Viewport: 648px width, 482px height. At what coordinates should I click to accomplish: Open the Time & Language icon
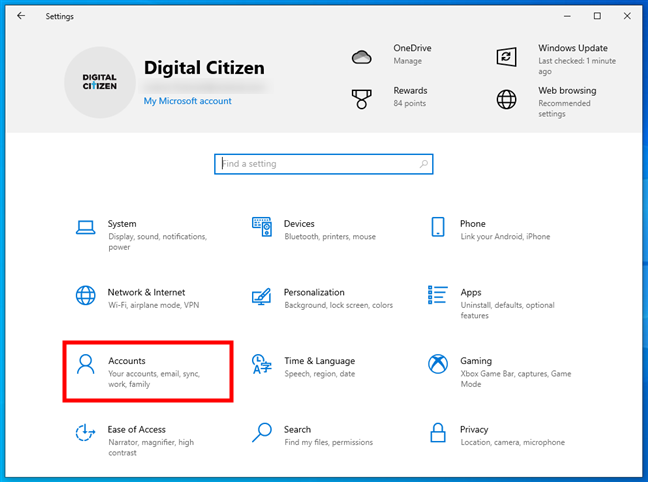click(262, 364)
